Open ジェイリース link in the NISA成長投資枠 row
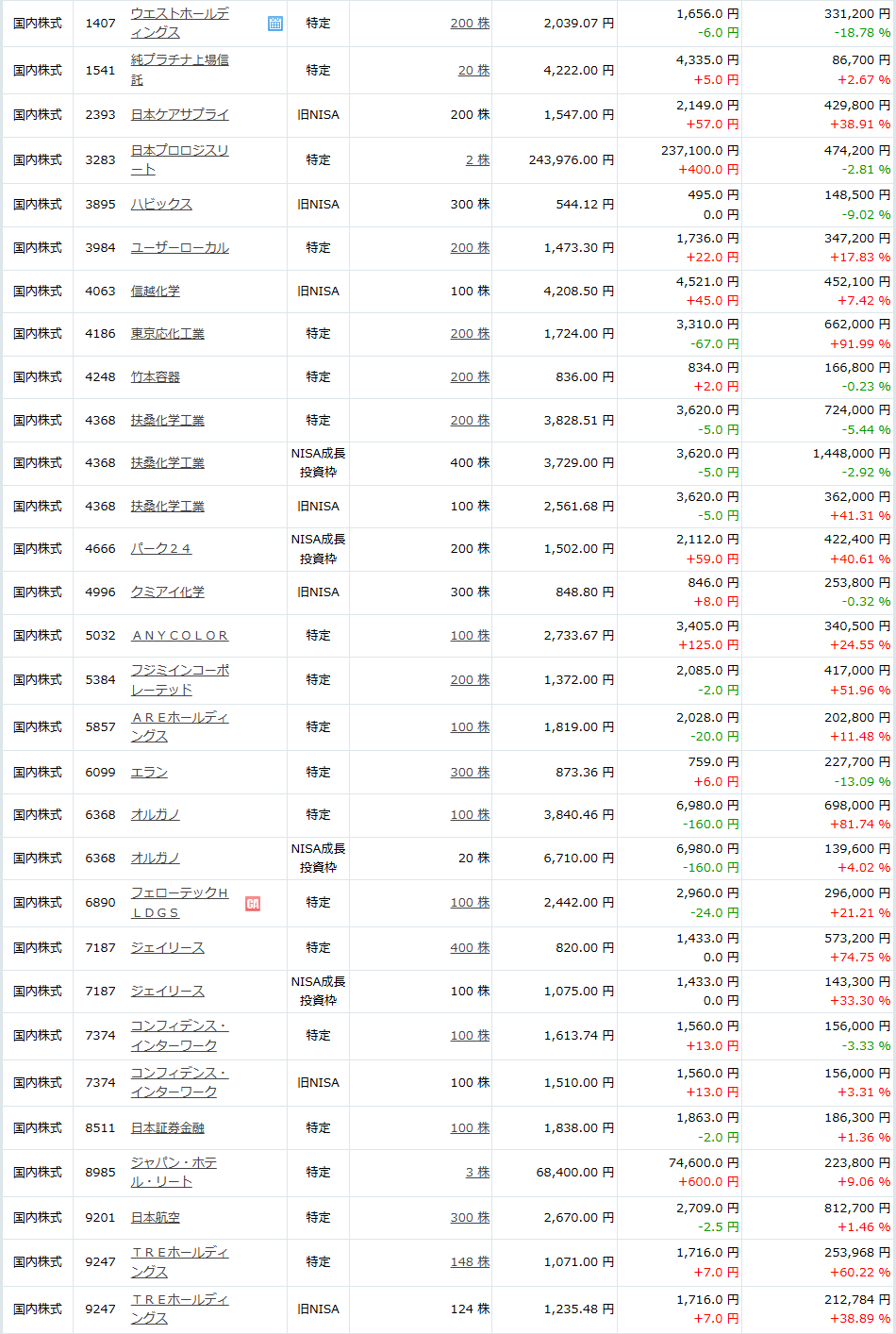Viewport: 896px width, 1334px height. (x=167, y=991)
